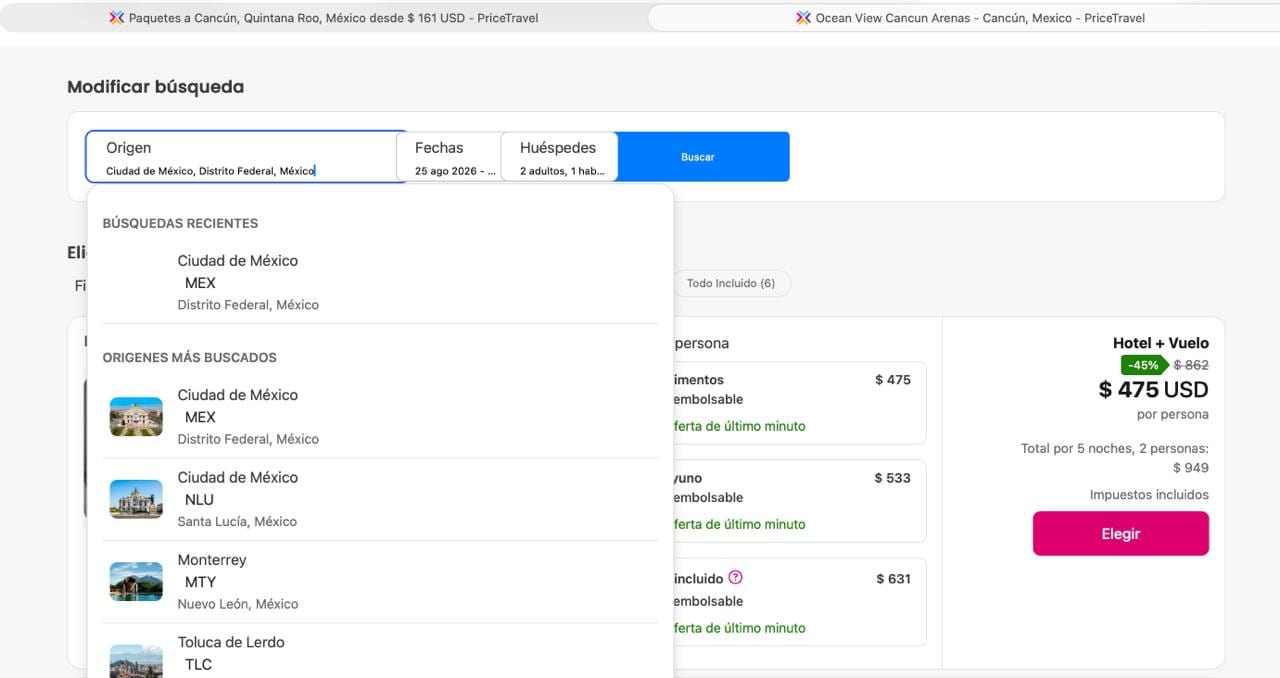1280x678 pixels.
Task: Click the pink Elegir button
Action: click(x=1121, y=534)
